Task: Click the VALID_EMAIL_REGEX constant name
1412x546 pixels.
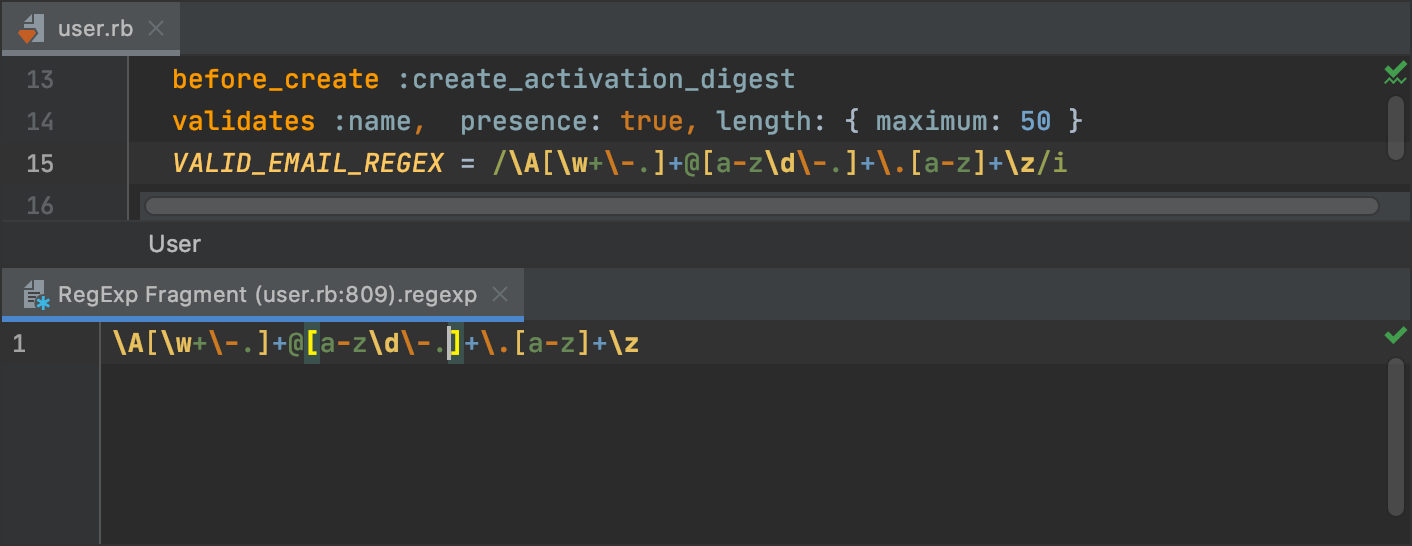Action: coord(307,163)
